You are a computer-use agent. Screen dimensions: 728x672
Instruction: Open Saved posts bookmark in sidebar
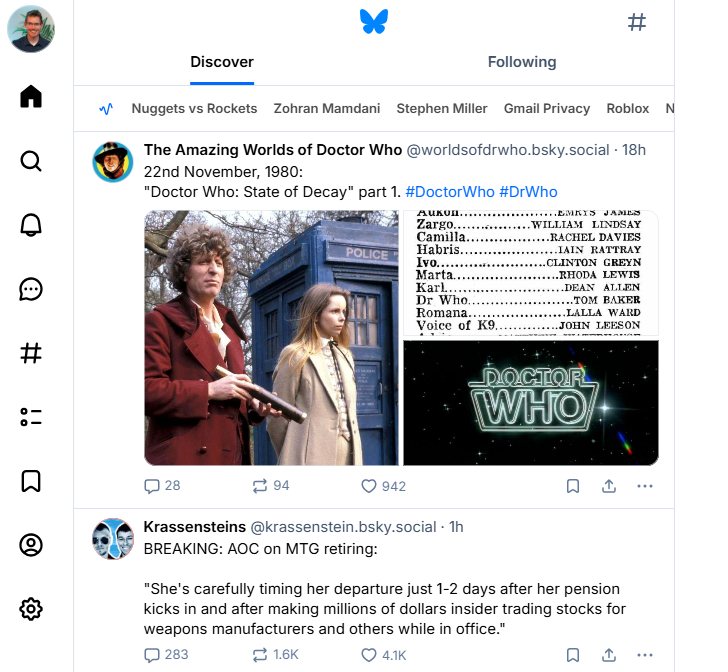(x=31, y=481)
